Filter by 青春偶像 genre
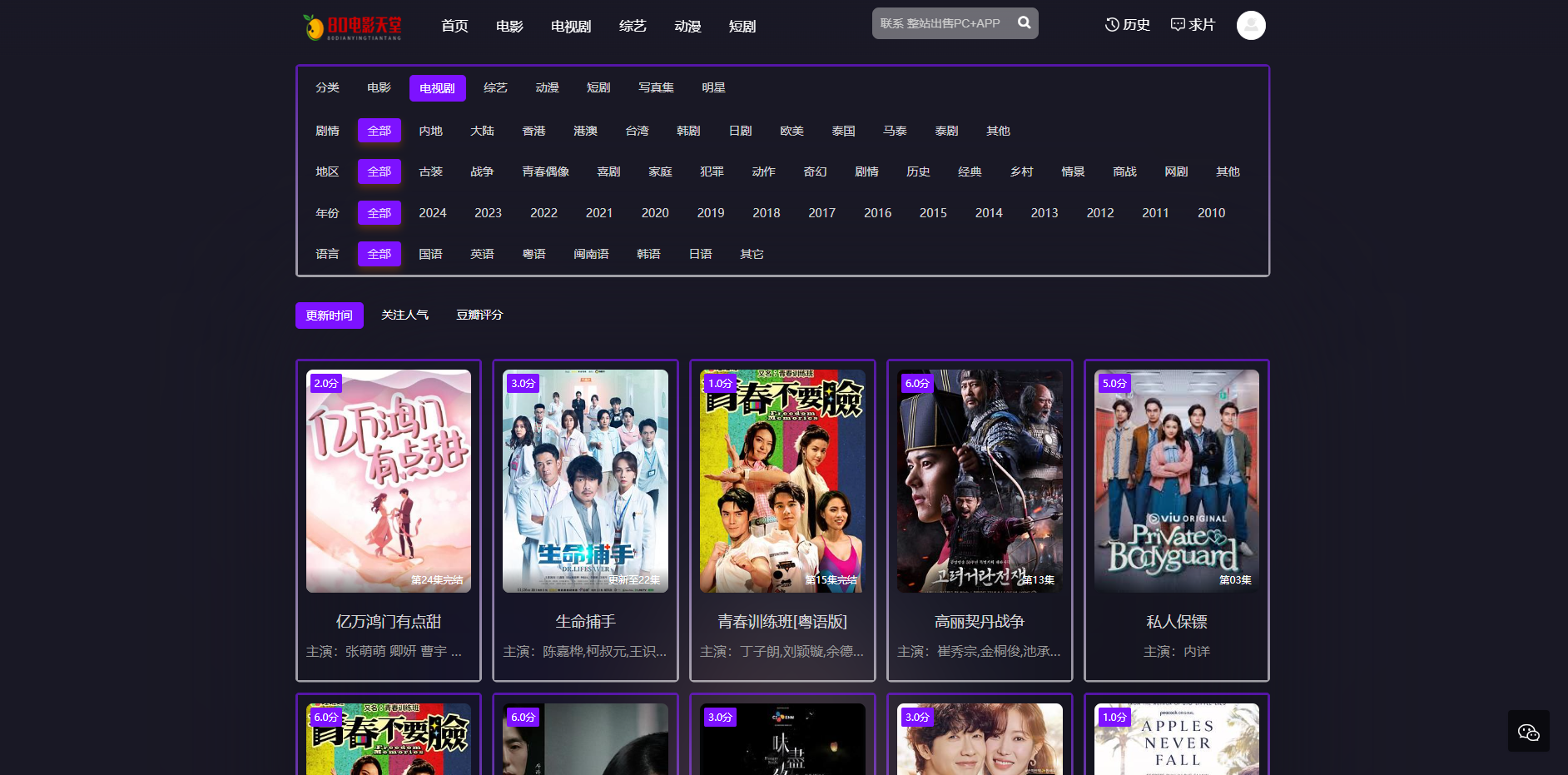 [x=545, y=171]
